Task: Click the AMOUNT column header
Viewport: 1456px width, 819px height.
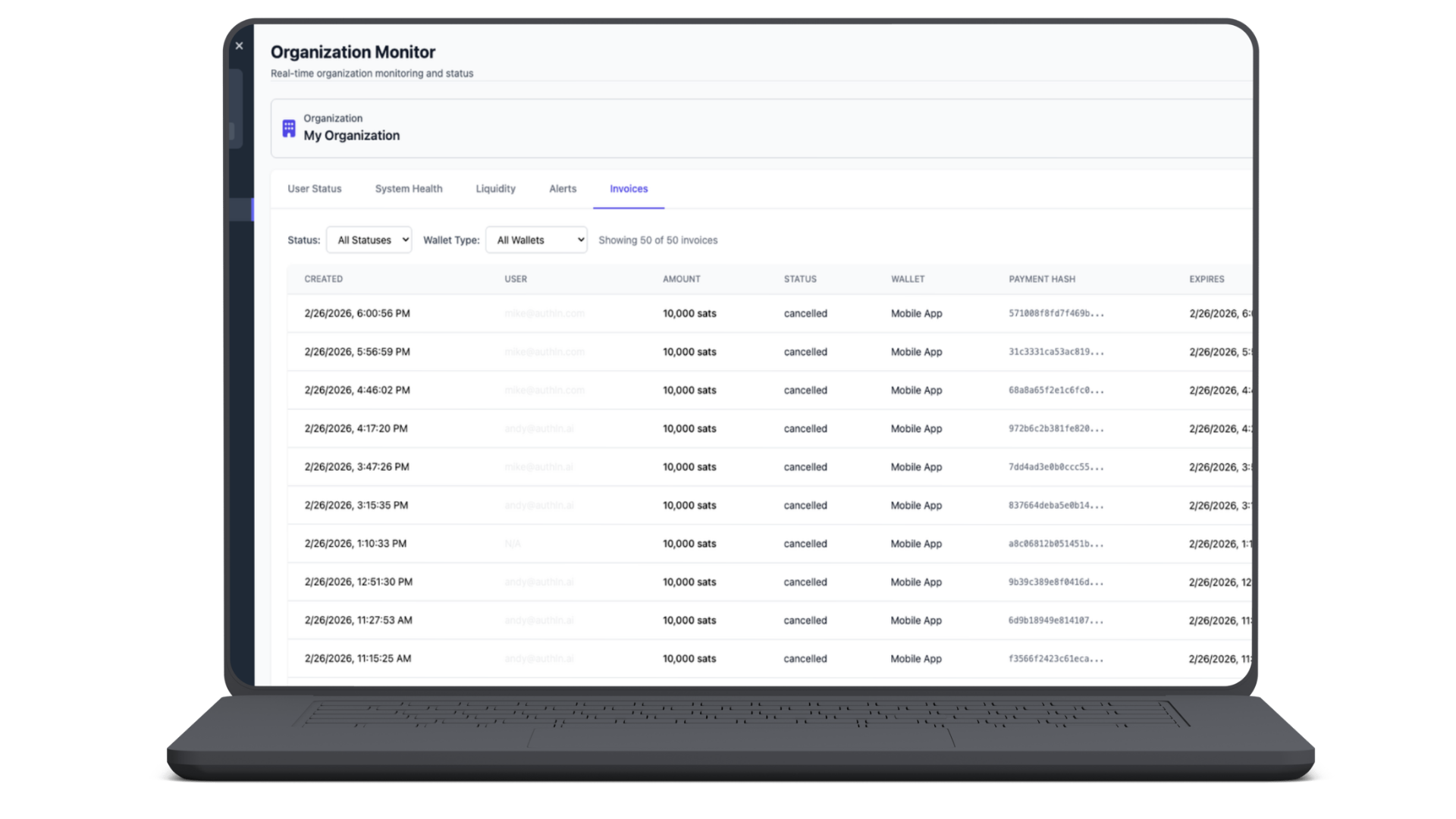Action: pyautogui.click(x=681, y=279)
